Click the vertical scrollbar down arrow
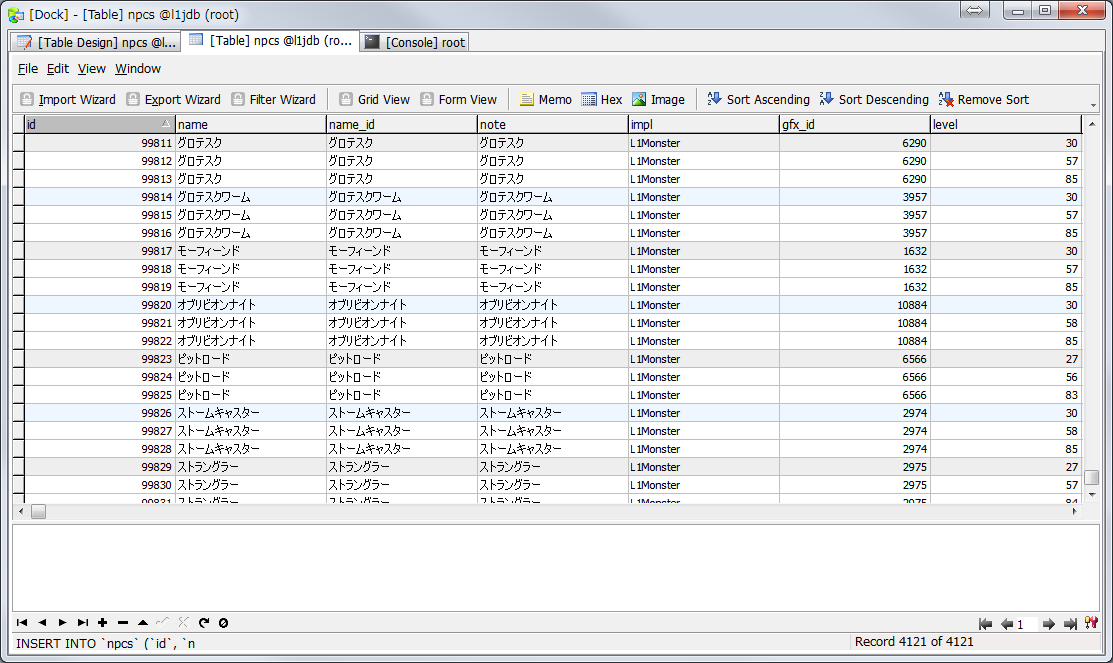 [1092, 495]
